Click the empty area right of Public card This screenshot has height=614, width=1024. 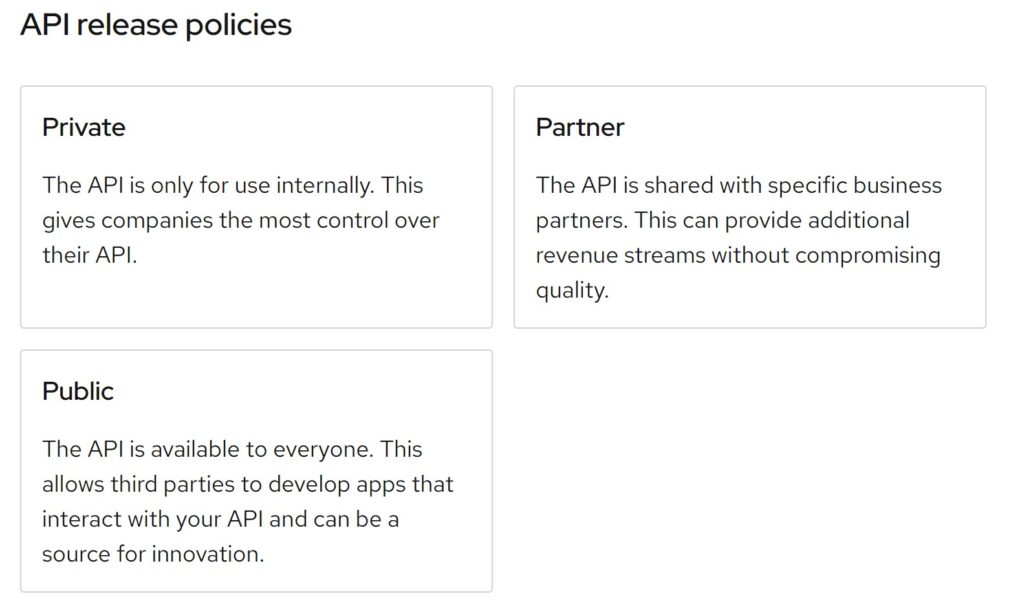(x=750, y=471)
